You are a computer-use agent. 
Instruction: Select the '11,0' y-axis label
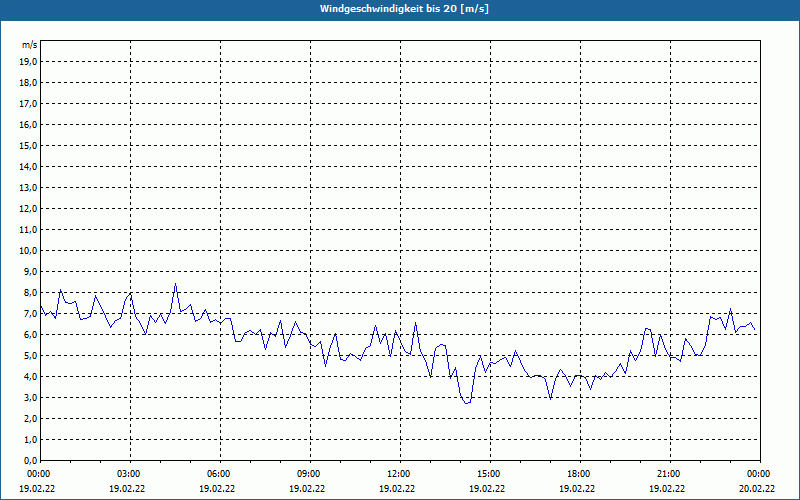click(28, 230)
